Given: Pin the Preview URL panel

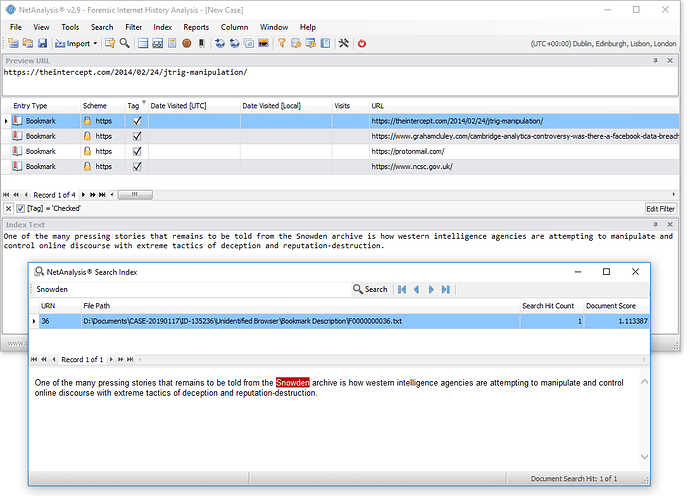Looking at the screenshot, I should 655,61.
